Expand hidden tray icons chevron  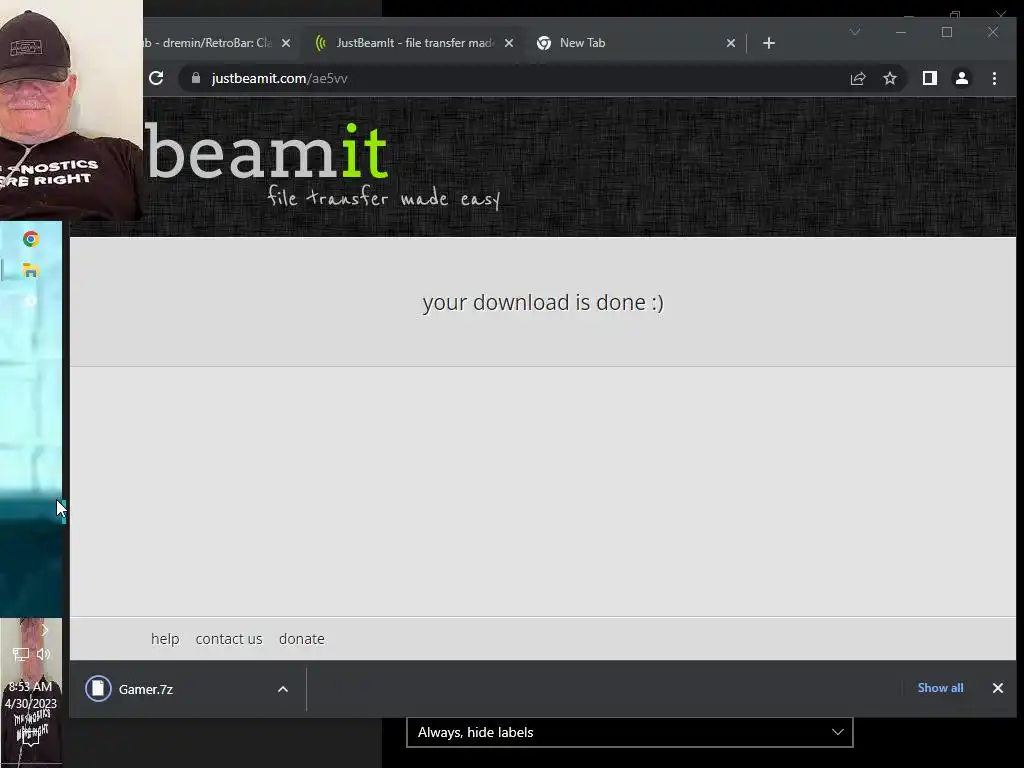tap(44, 630)
